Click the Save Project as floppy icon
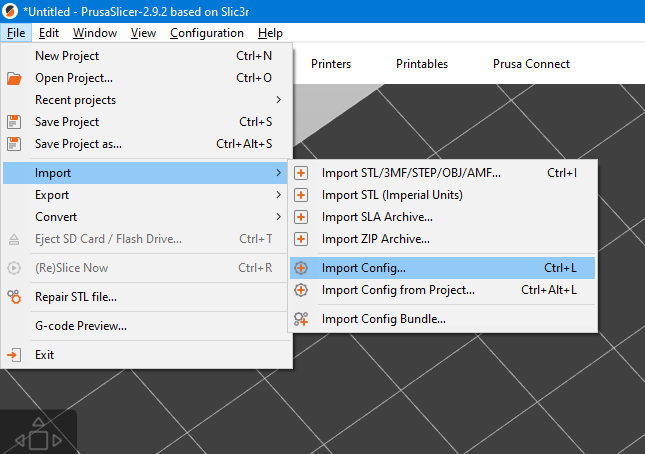Image resolution: width=645 pixels, height=454 pixels. point(14,144)
